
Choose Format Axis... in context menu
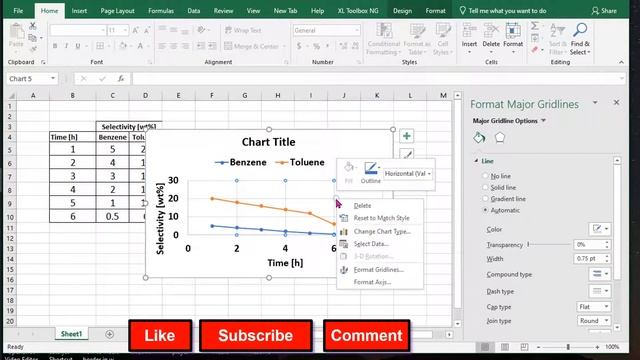[380, 282]
